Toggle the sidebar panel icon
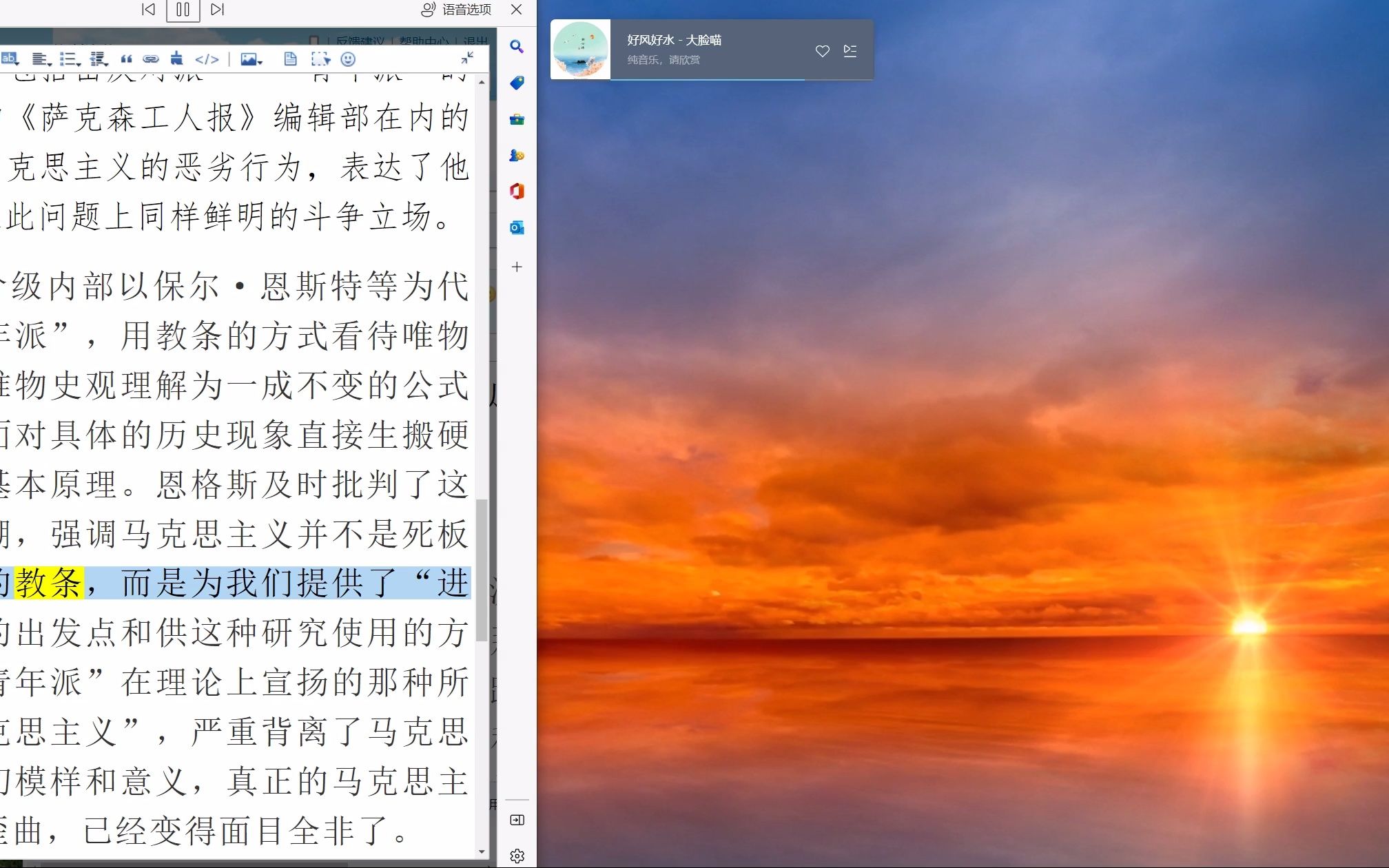Image resolution: width=1389 pixels, height=868 pixels. click(x=517, y=820)
